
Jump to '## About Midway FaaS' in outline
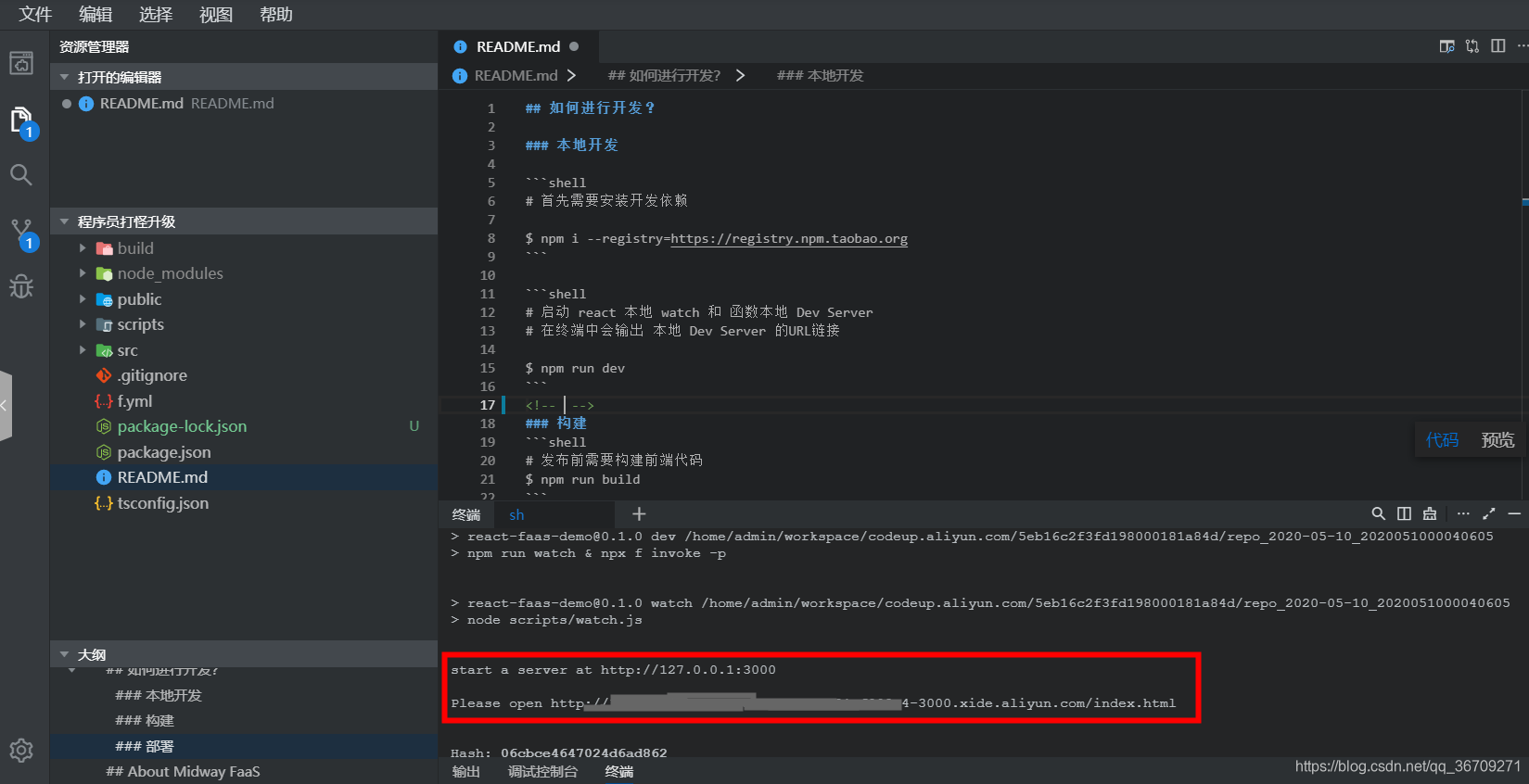coord(183,771)
